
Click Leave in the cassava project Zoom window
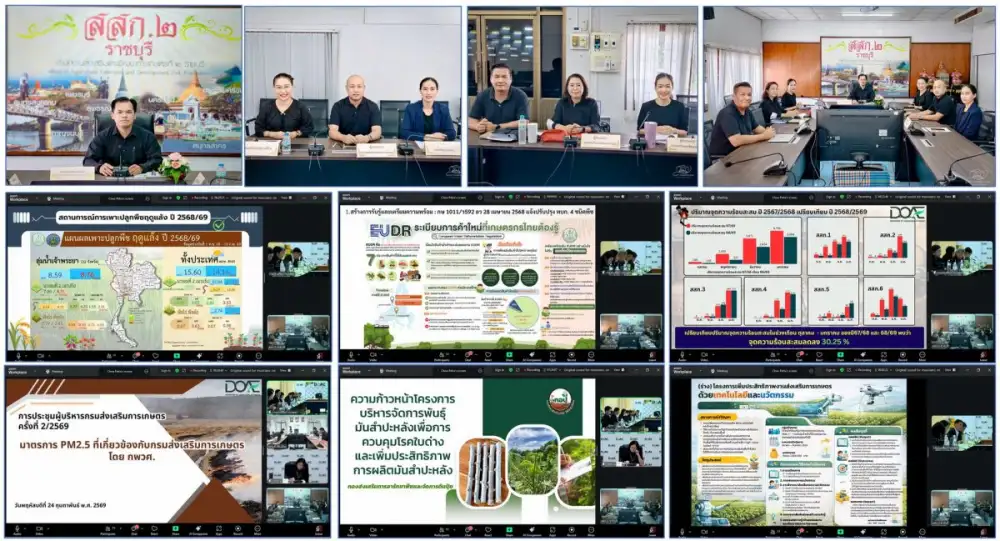click(652, 531)
